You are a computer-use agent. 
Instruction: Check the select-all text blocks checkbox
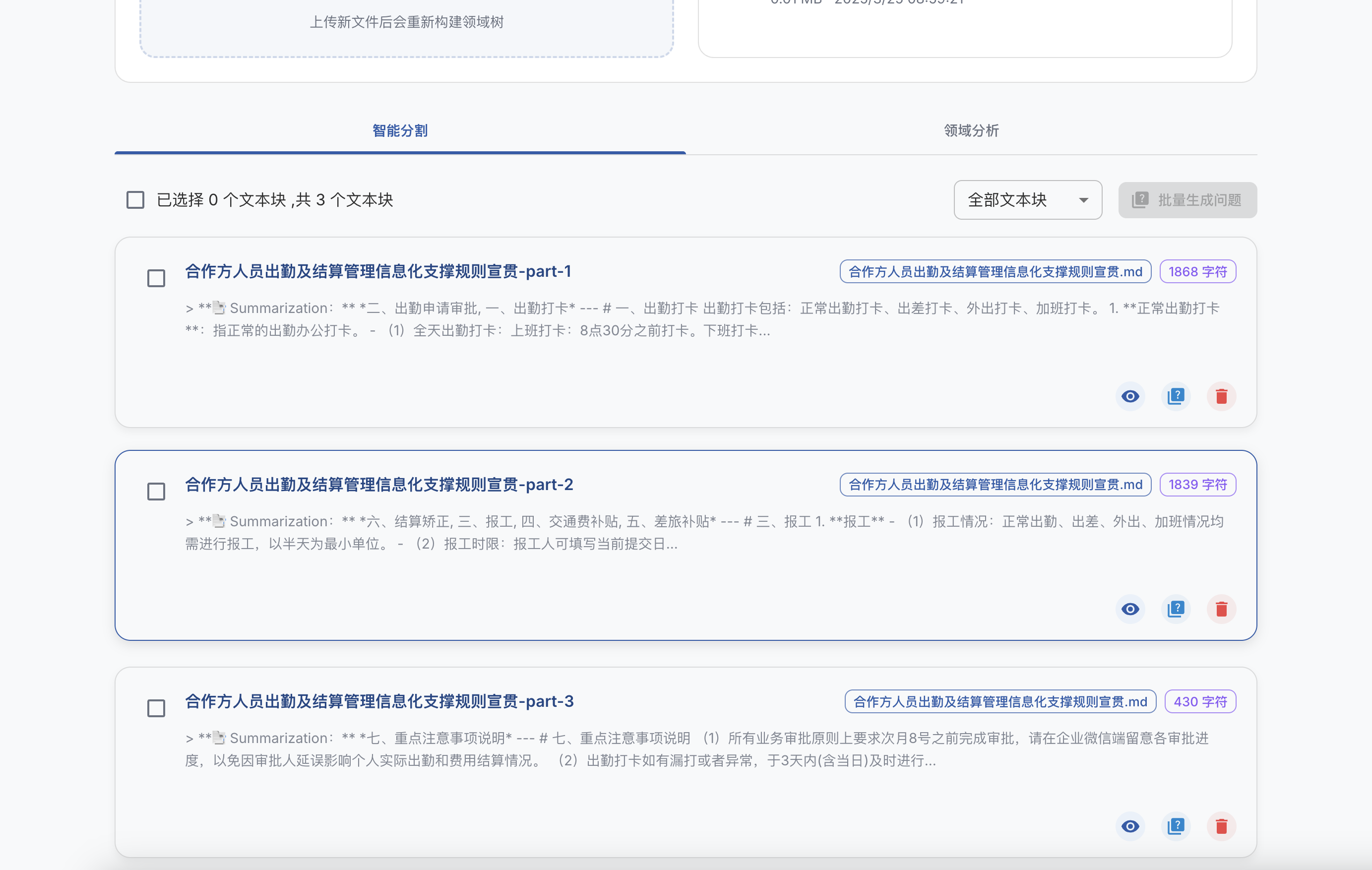(135, 200)
